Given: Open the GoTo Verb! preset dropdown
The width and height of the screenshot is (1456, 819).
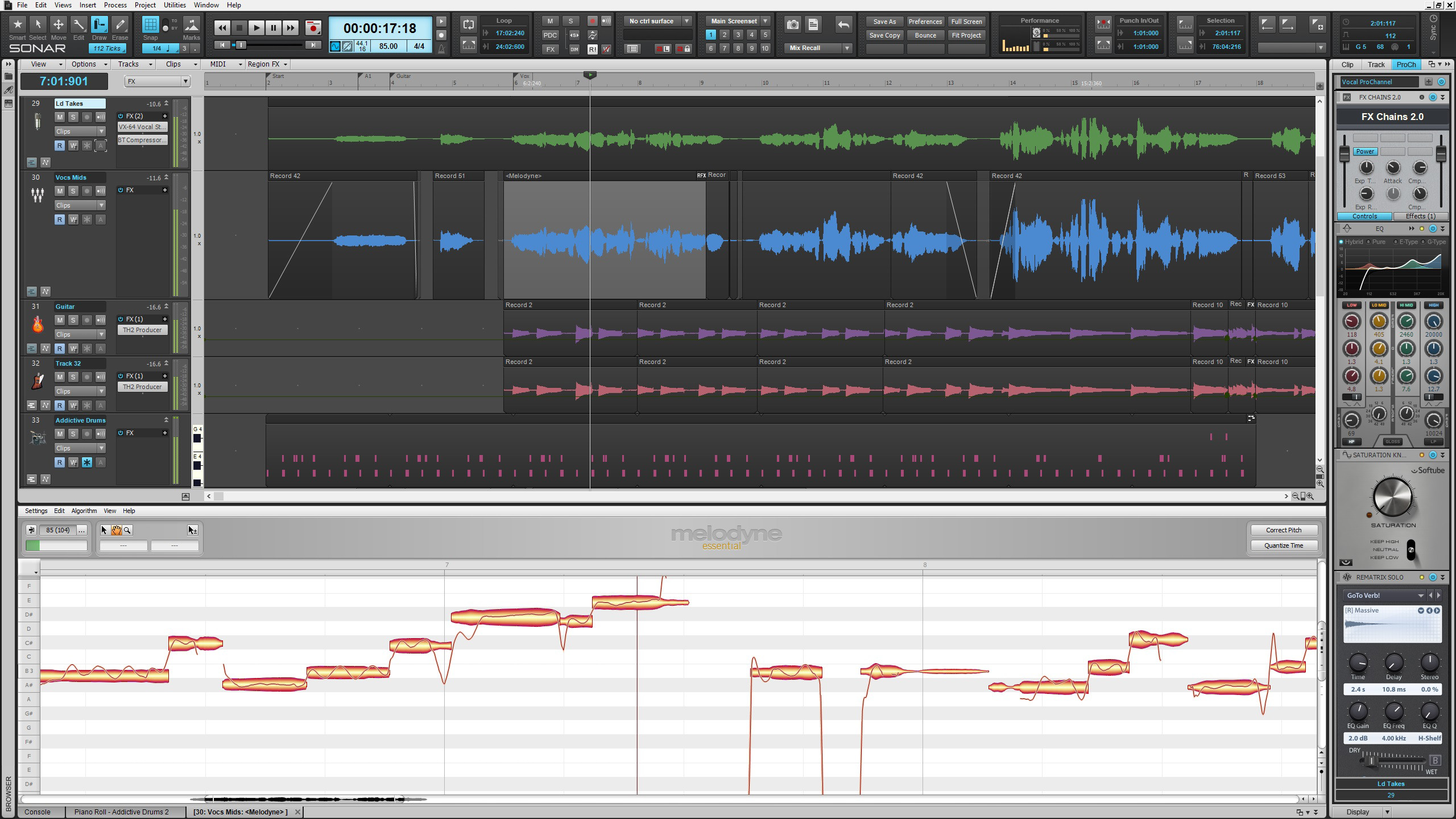Looking at the screenshot, I should pos(1420,595).
